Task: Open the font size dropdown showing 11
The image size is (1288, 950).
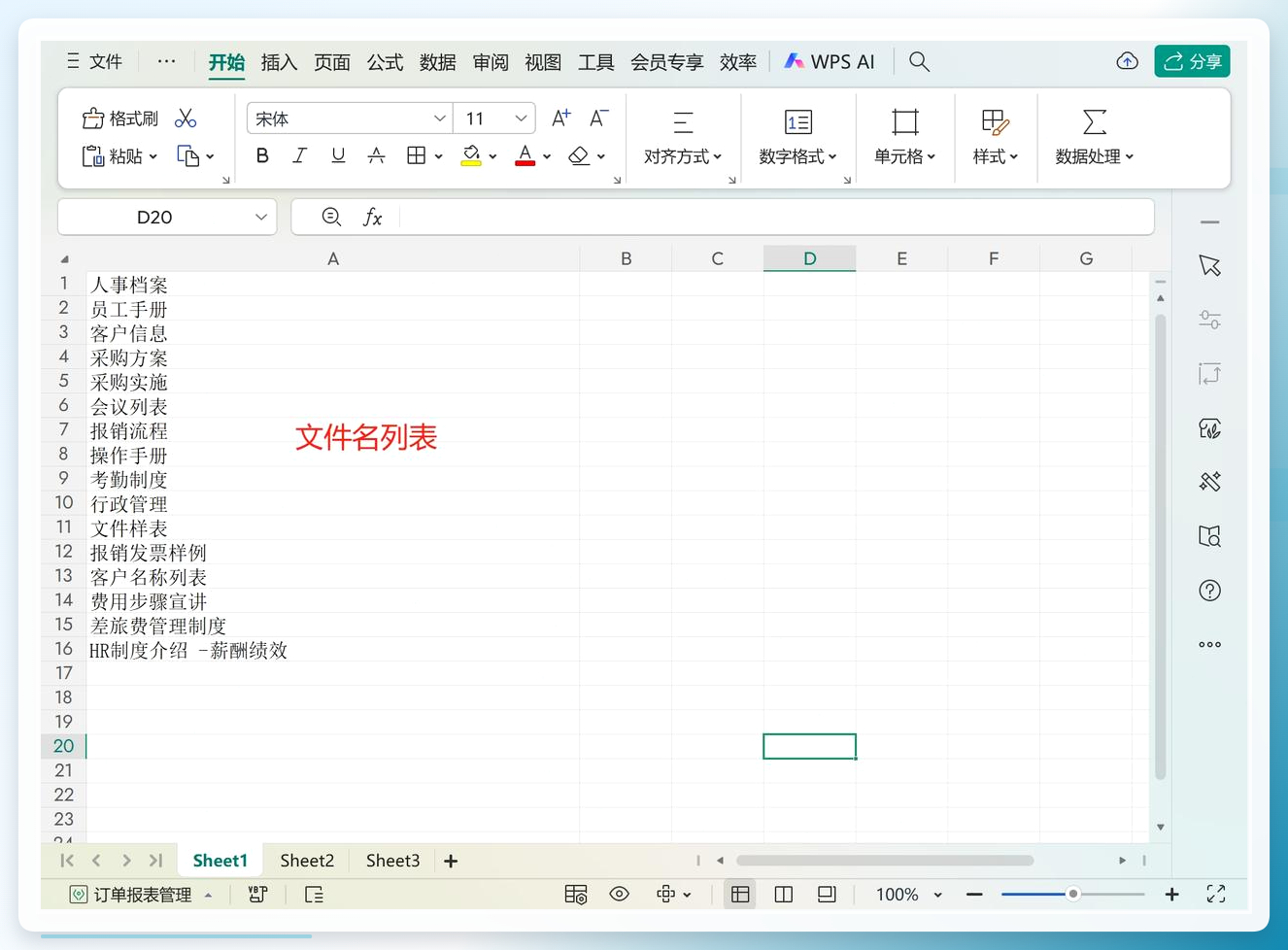Action: (522, 119)
